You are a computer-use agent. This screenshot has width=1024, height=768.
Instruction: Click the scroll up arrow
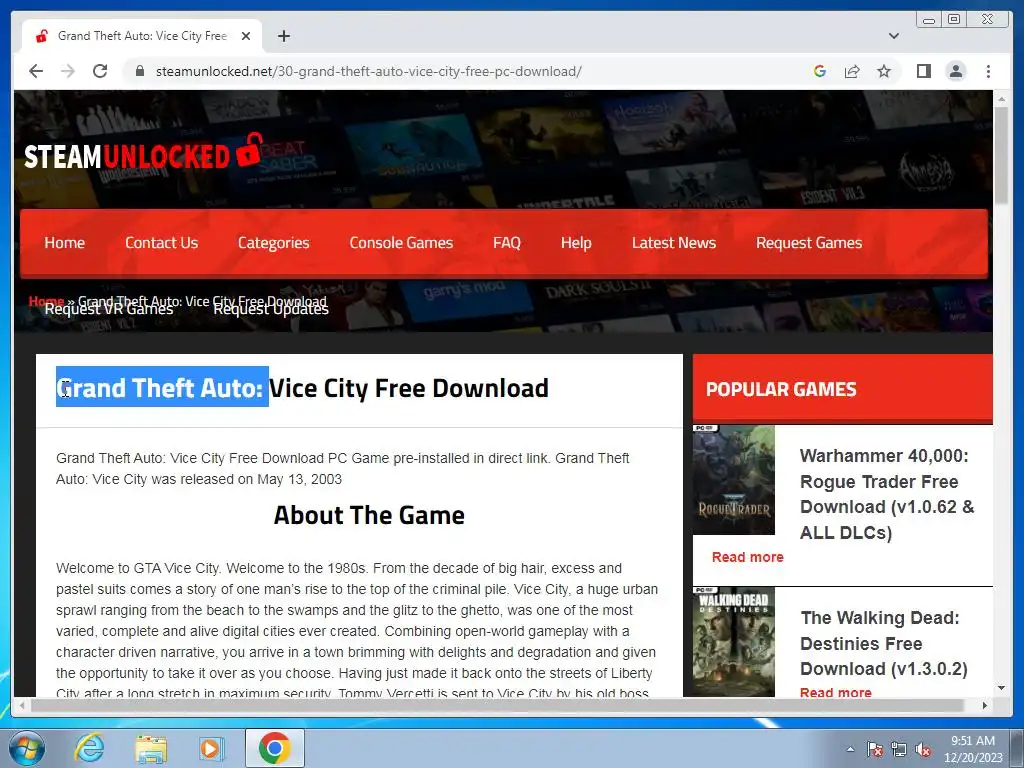[x=1002, y=99]
